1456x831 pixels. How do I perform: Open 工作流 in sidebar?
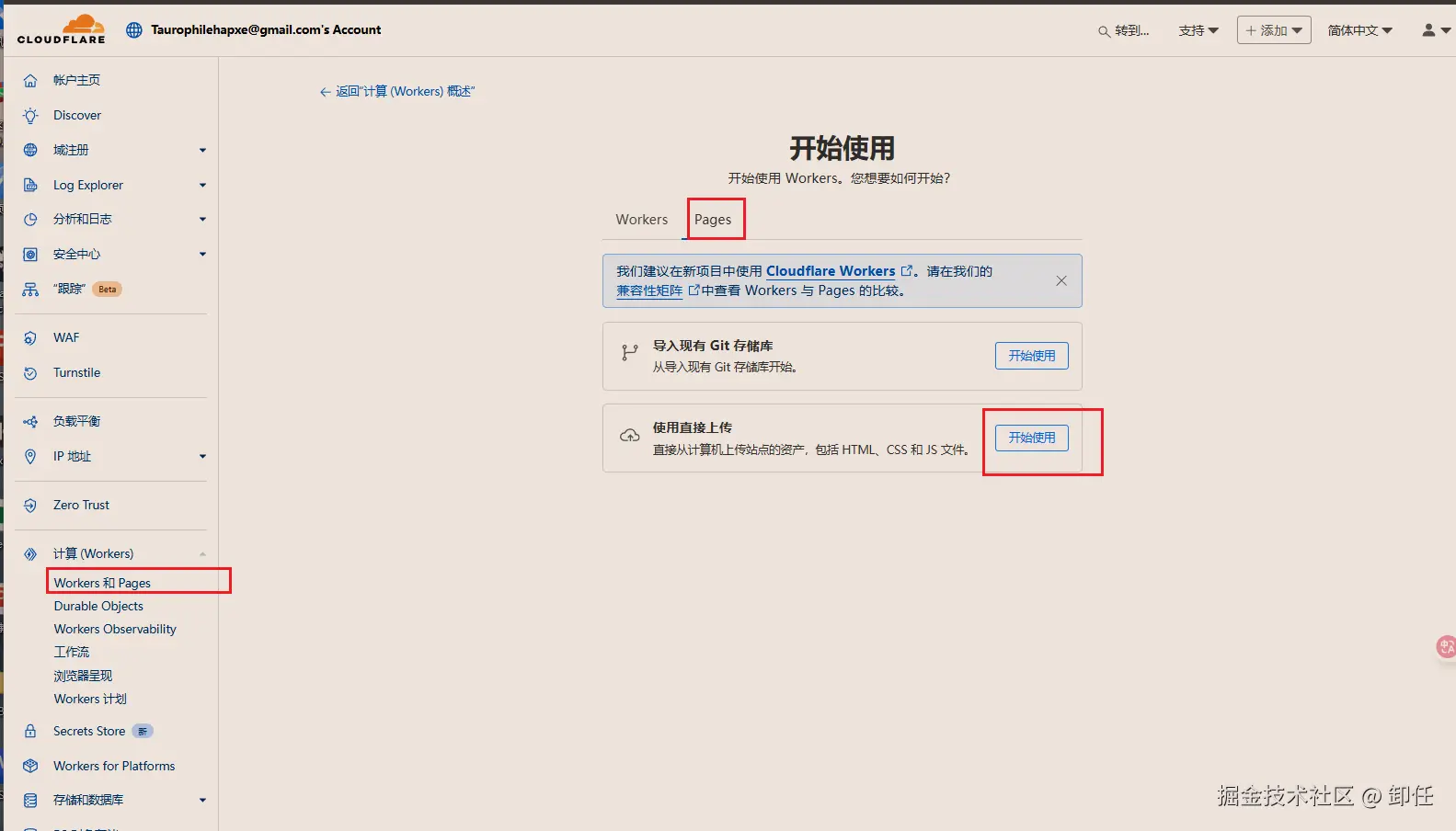[x=72, y=652]
